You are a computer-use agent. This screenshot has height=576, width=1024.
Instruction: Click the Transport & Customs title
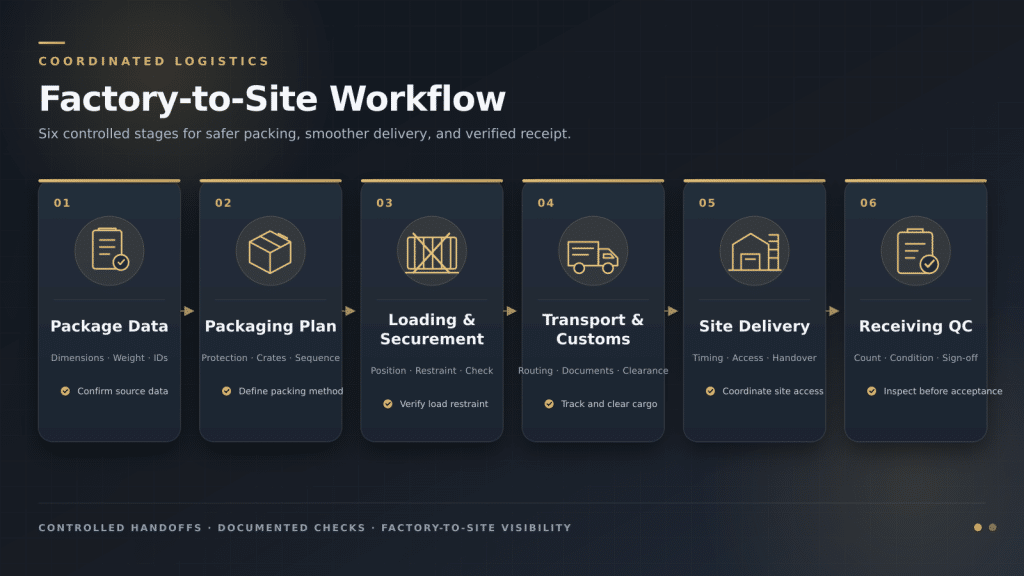click(593, 329)
